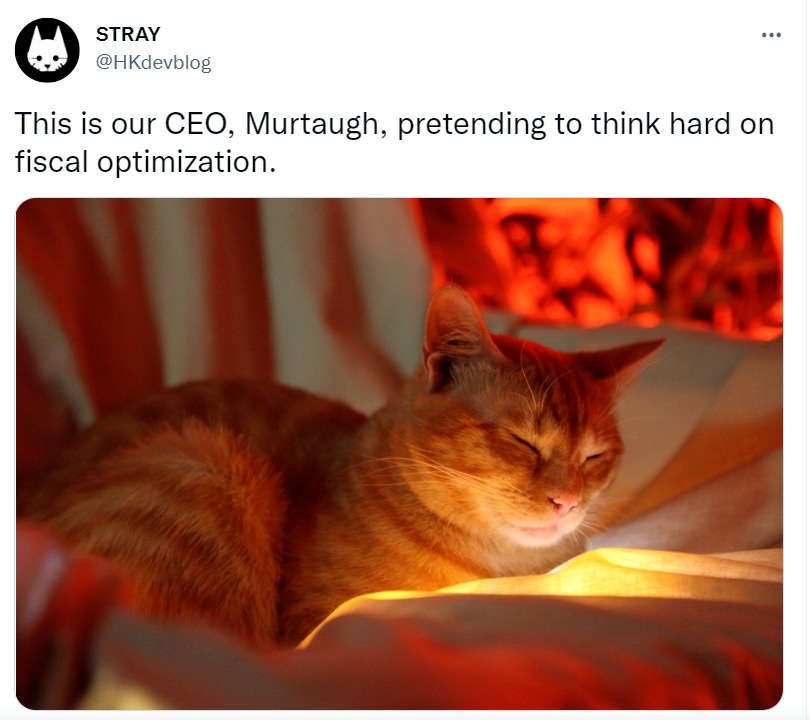Open the attached orange cat photo

399,453
